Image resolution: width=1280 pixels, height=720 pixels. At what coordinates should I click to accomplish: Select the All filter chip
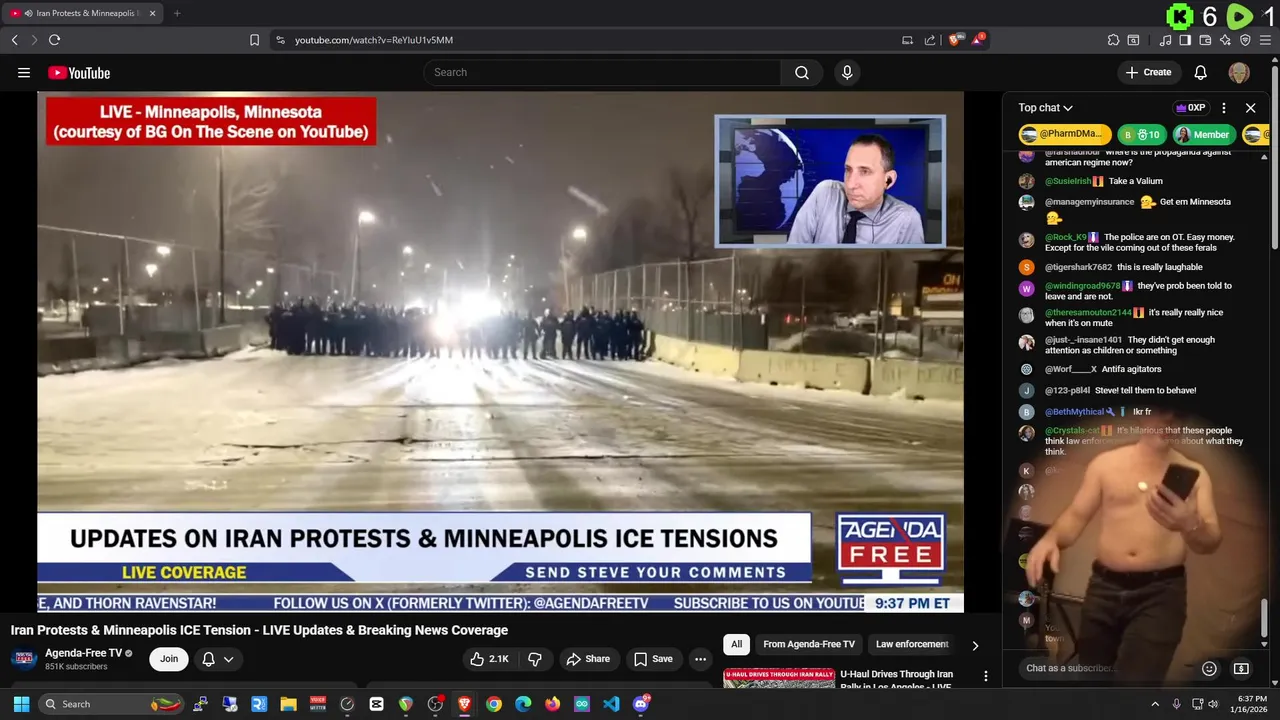click(x=736, y=644)
